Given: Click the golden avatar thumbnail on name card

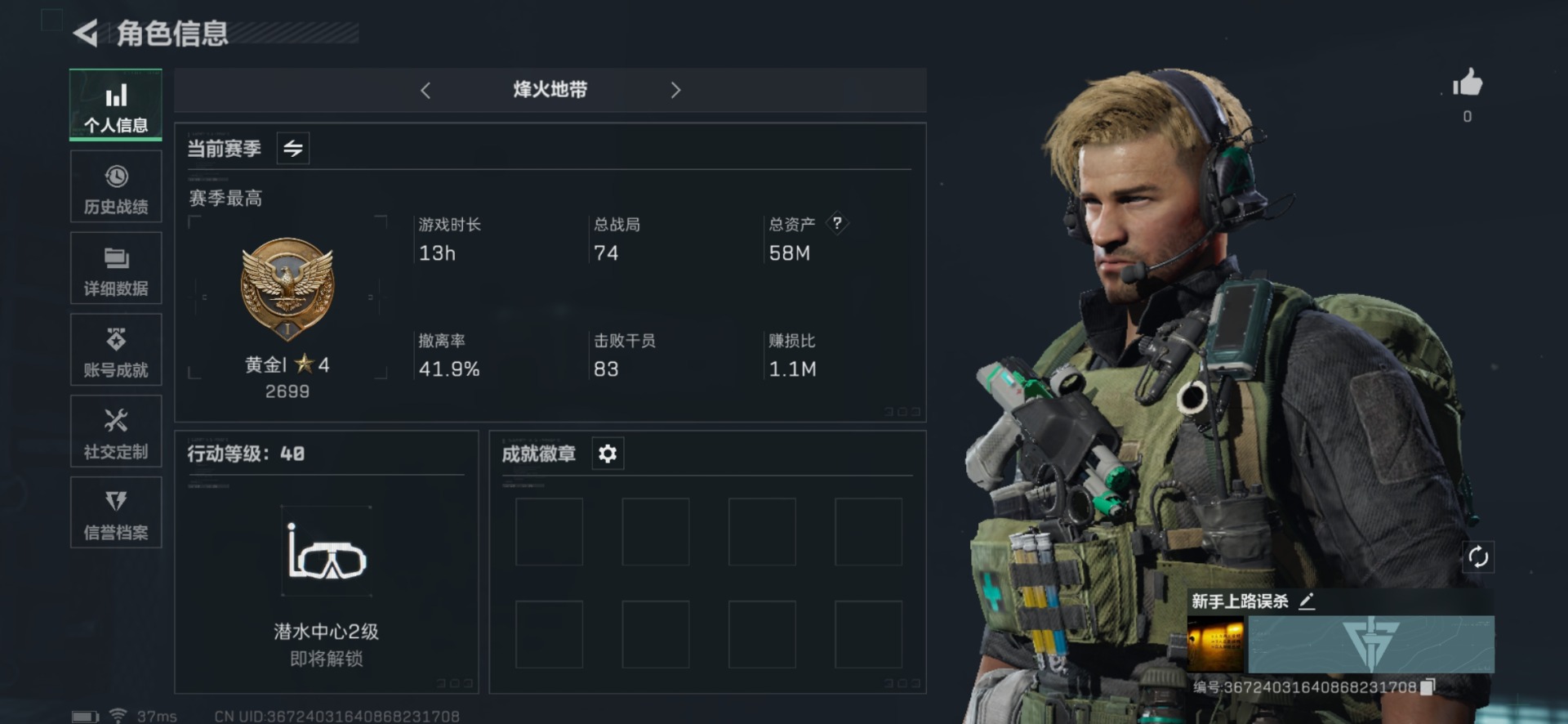Looking at the screenshot, I should [1215, 645].
